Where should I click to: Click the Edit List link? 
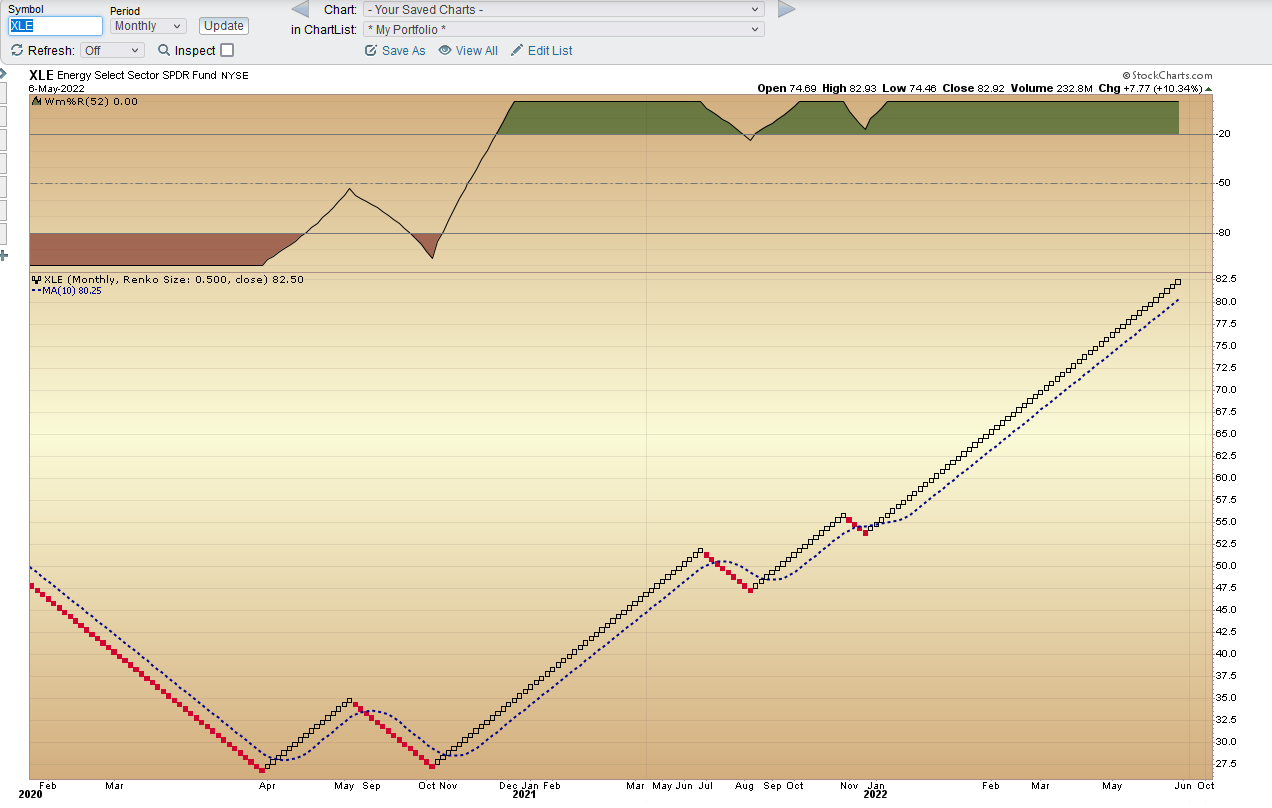pos(550,50)
